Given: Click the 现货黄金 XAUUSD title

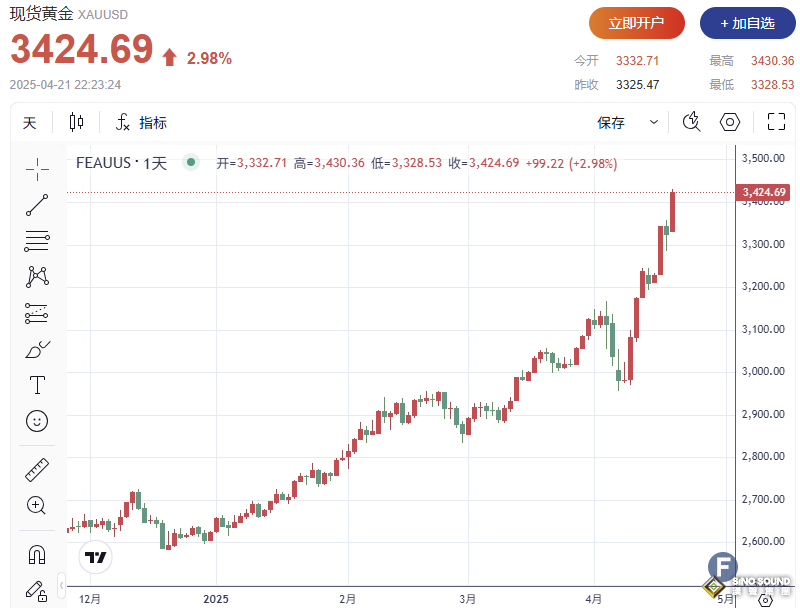Looking at the screenshot, I should coord(69,14).
